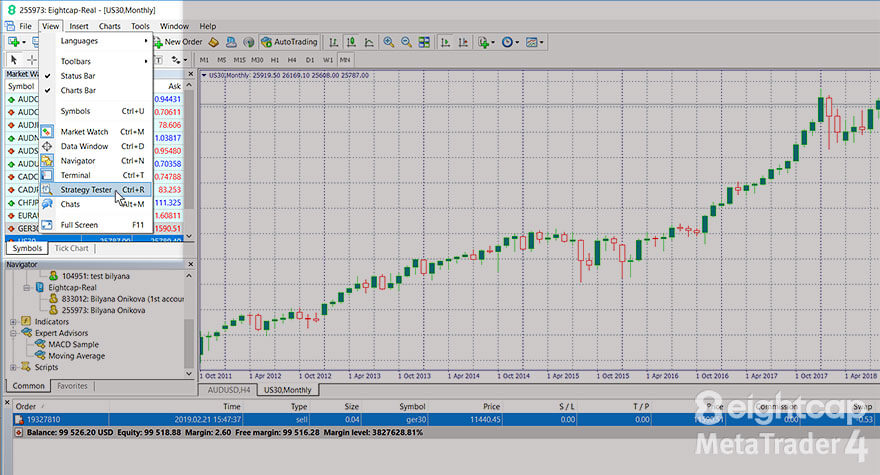Set timeframe to H1
This screenshot has height=475, width=880.
point(275,60)
